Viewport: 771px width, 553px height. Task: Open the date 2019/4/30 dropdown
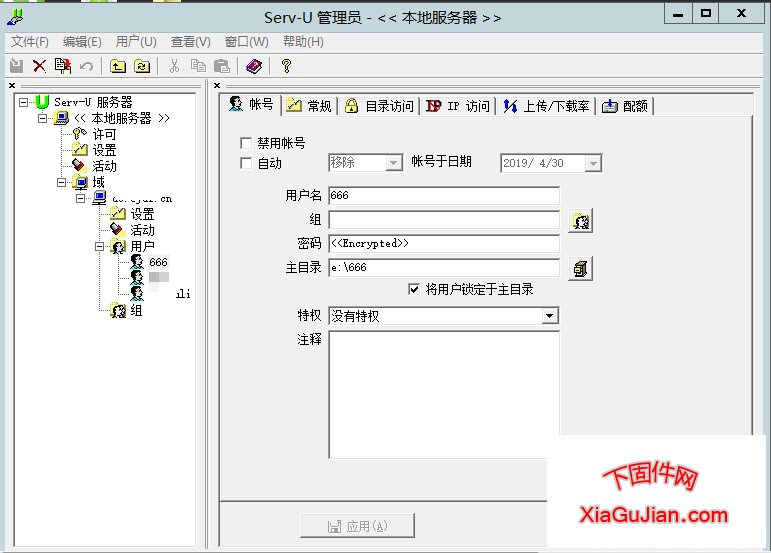593,163
